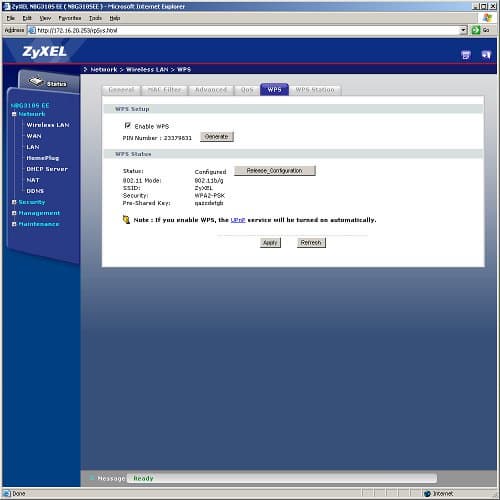Open the wizard icon in the header
The width and height of the screenshot is (500, 500).
tap(466, 55)
